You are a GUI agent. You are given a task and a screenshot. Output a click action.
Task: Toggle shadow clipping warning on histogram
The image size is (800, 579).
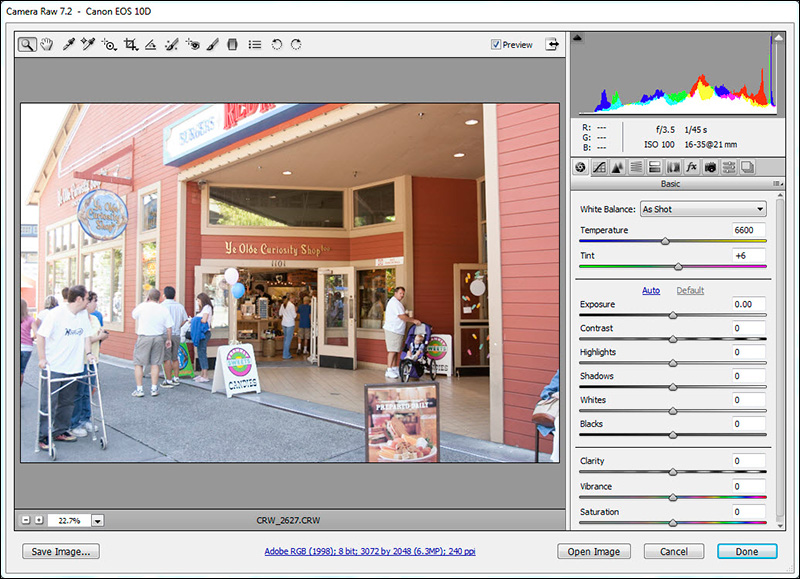pyautogui.click(x=577, y=38)
